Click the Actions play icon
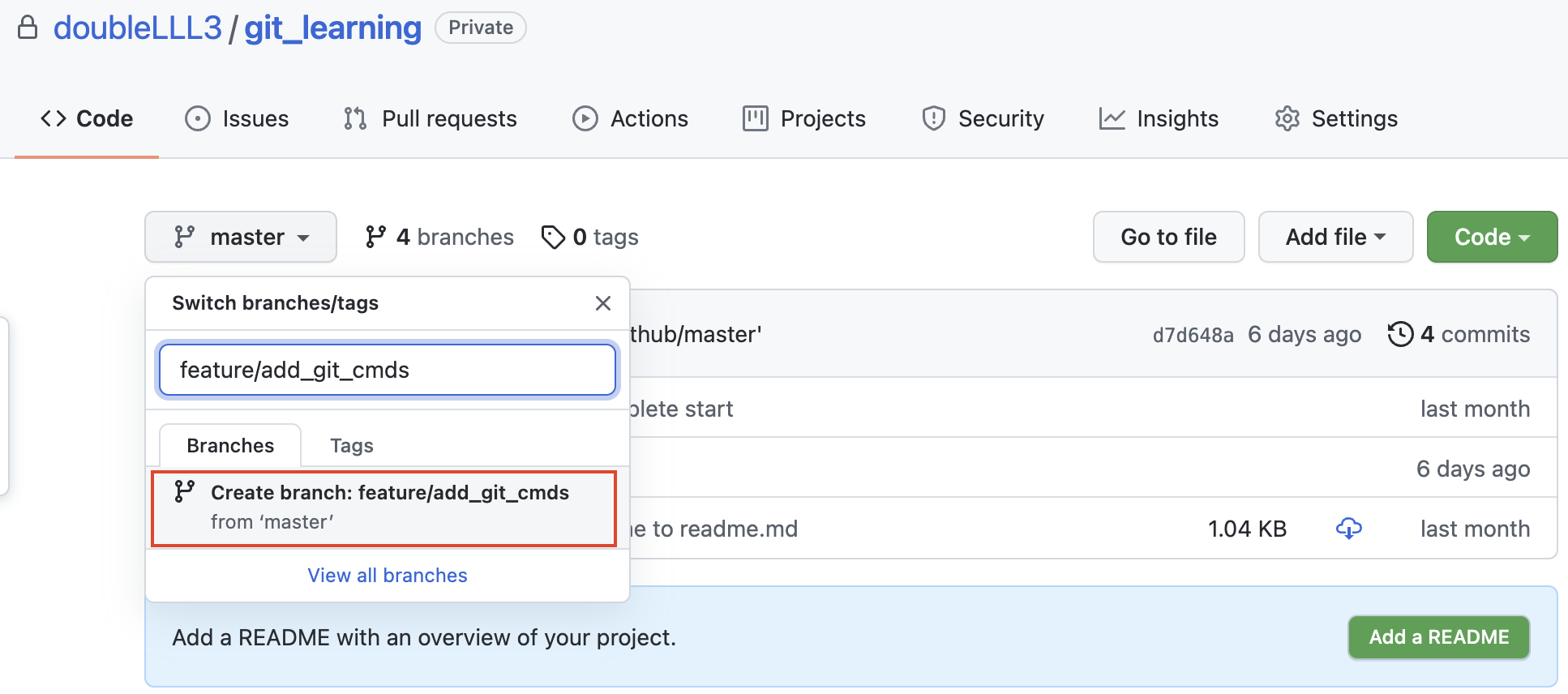Screen dimensions: 1568x694 click(585, 118)
